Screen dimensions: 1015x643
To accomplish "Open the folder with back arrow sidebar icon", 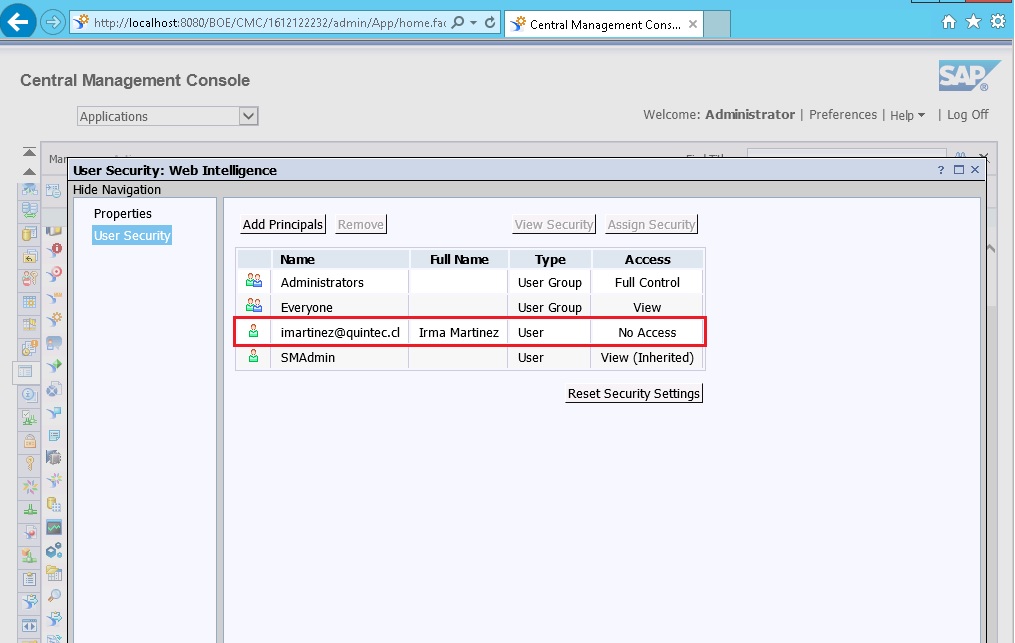I will tap(30, 256).
